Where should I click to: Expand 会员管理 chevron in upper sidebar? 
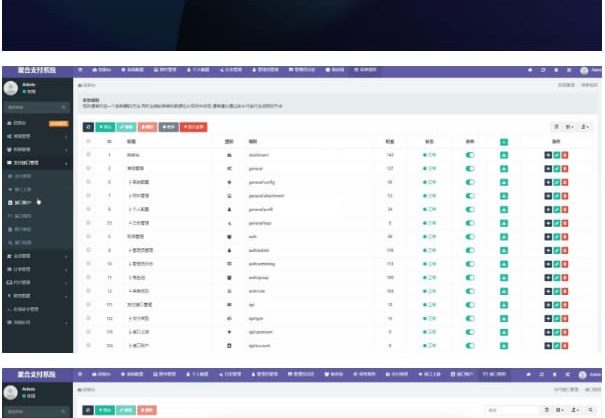click(x=66, y=257)
